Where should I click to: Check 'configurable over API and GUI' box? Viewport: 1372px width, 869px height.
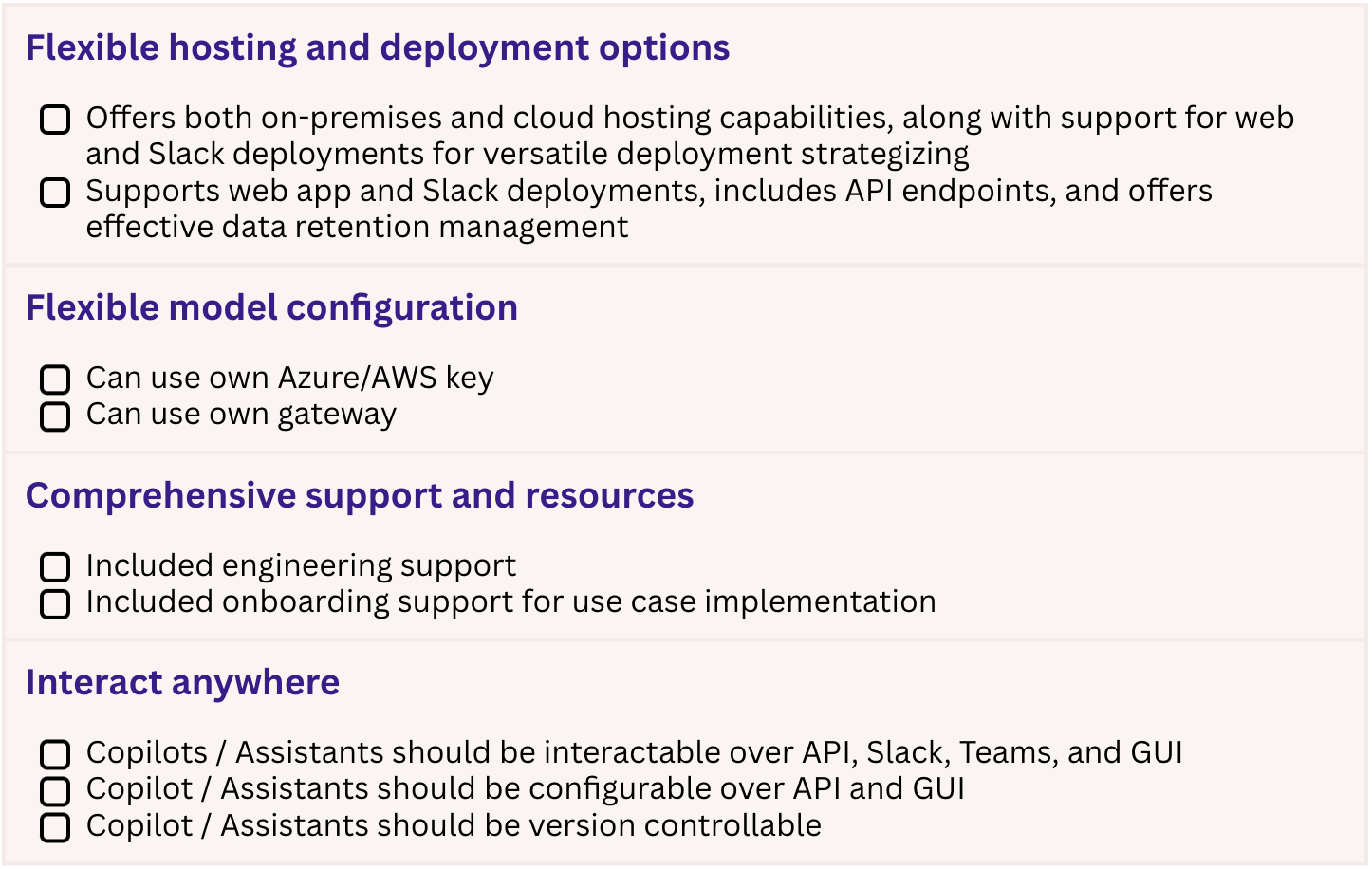55,790
